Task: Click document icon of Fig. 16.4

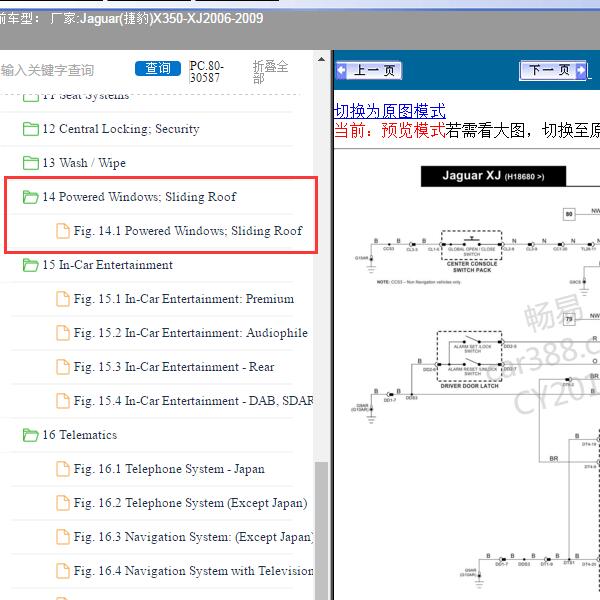Action: click(x=63, y=571)
